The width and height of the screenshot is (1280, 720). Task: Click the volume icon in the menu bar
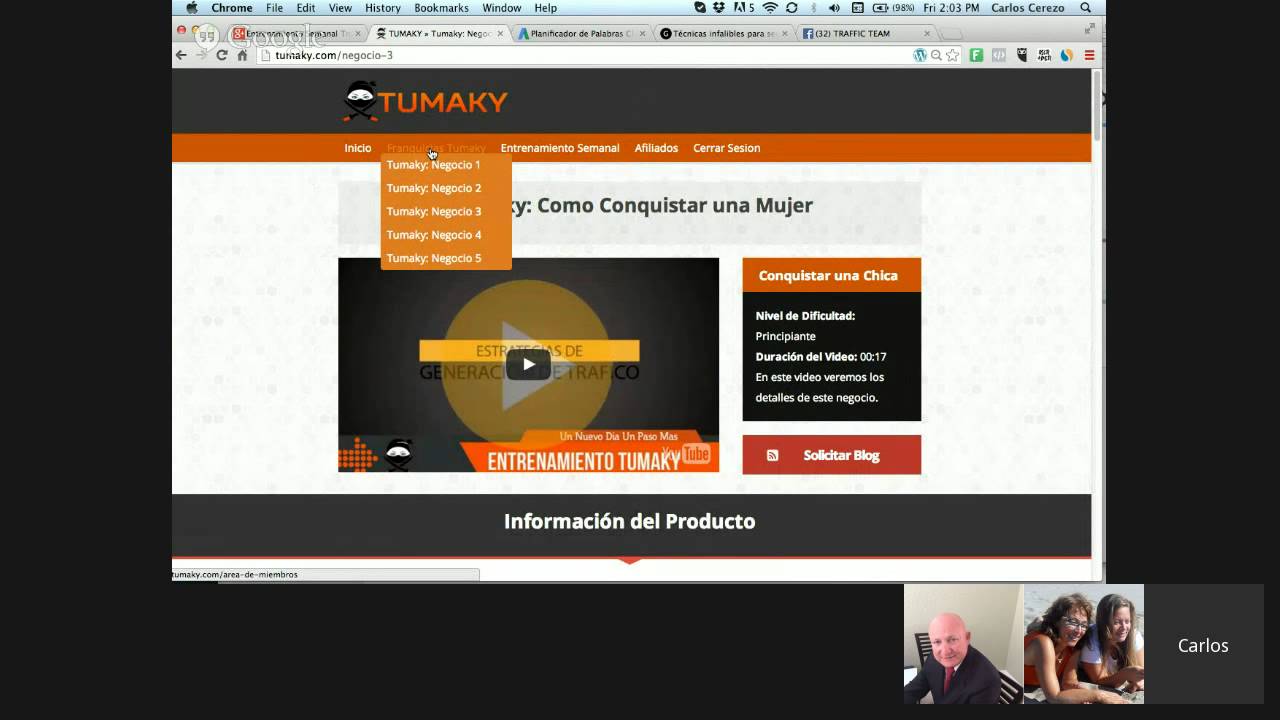click(834, 7)
